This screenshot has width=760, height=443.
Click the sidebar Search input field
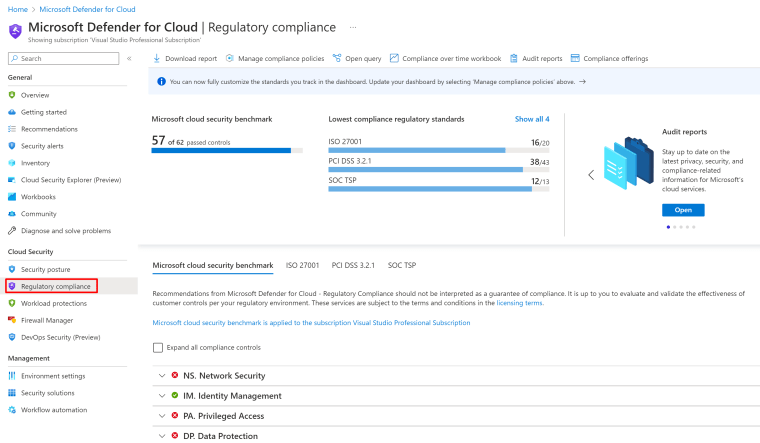coord(63,58)
